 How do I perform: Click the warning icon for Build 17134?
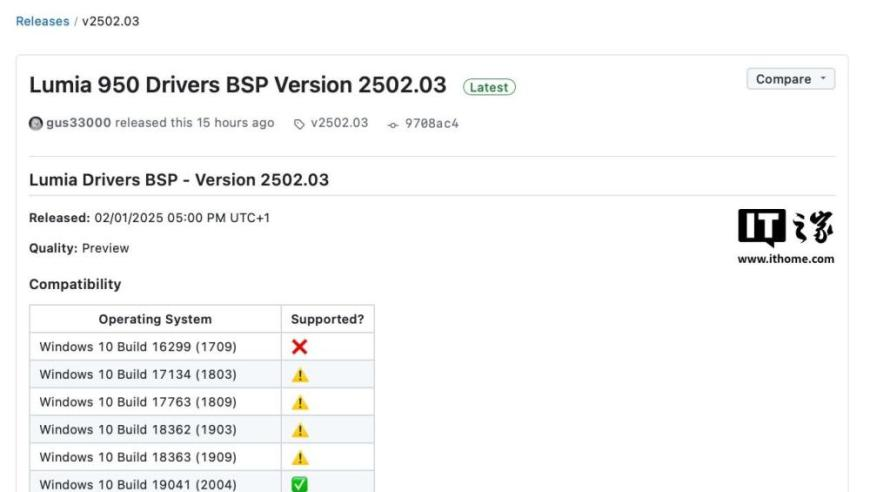300,375
